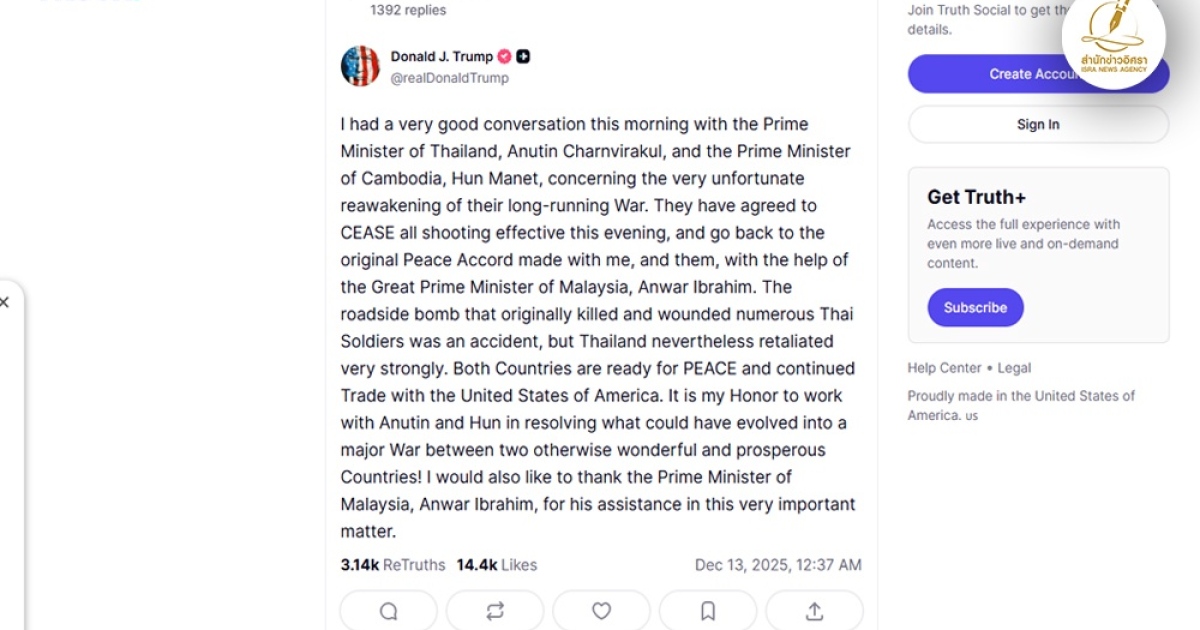View the 14.4k Likes list
Viewport: 1200px width, 630px height.
click(497, 565)
